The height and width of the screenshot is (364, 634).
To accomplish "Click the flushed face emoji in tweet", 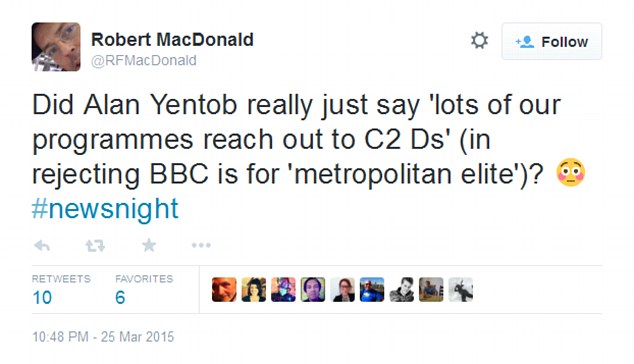I will pos(571,172).
